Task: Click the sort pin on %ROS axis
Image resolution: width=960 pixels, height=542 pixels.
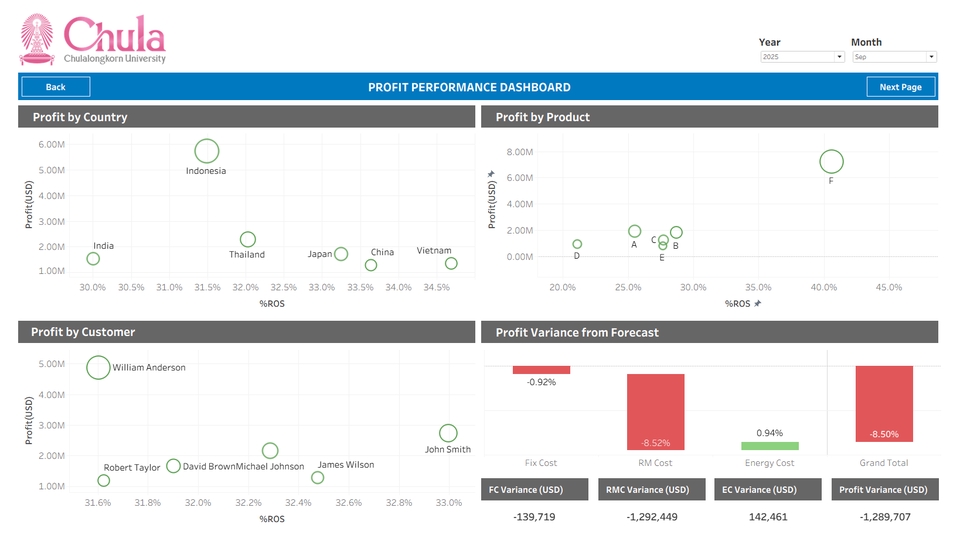Action: point(758,303)
